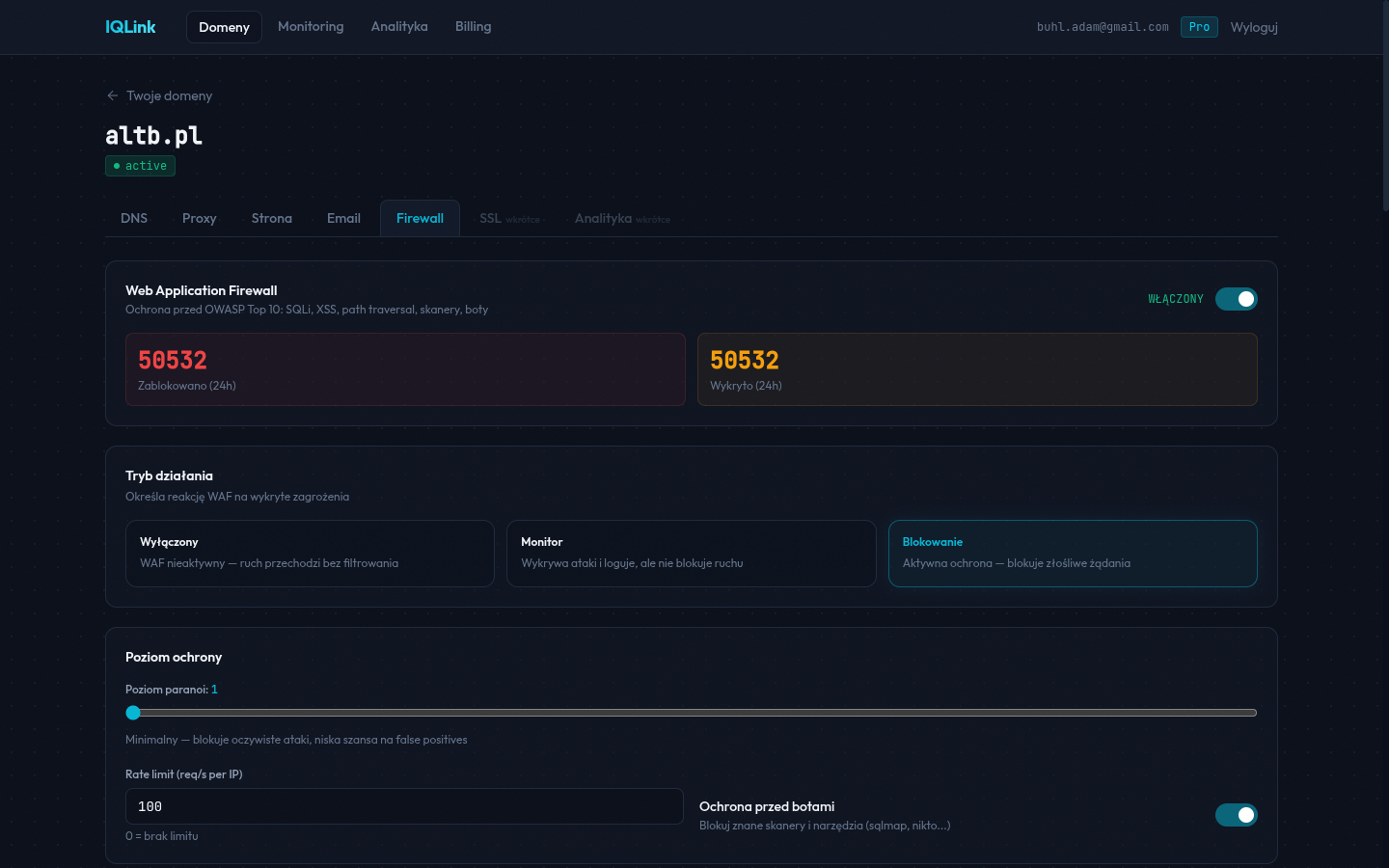The width and height of the screenshot is (1389, 868).
Task: Switch to the Proxy tab
Action: pyautogui.click(x=200, y=218)
